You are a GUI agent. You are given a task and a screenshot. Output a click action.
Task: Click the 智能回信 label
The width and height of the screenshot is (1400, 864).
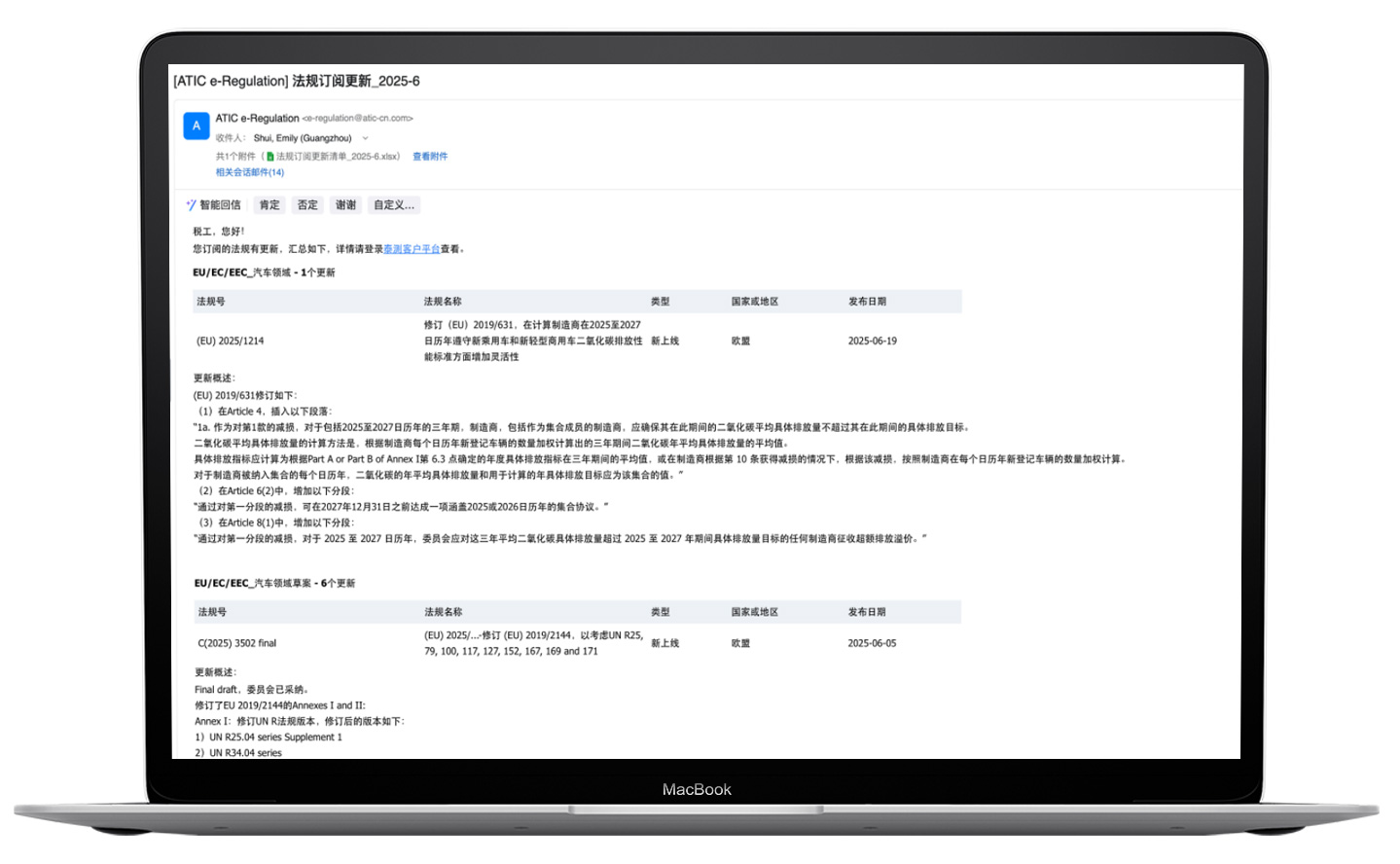(220, 205)
